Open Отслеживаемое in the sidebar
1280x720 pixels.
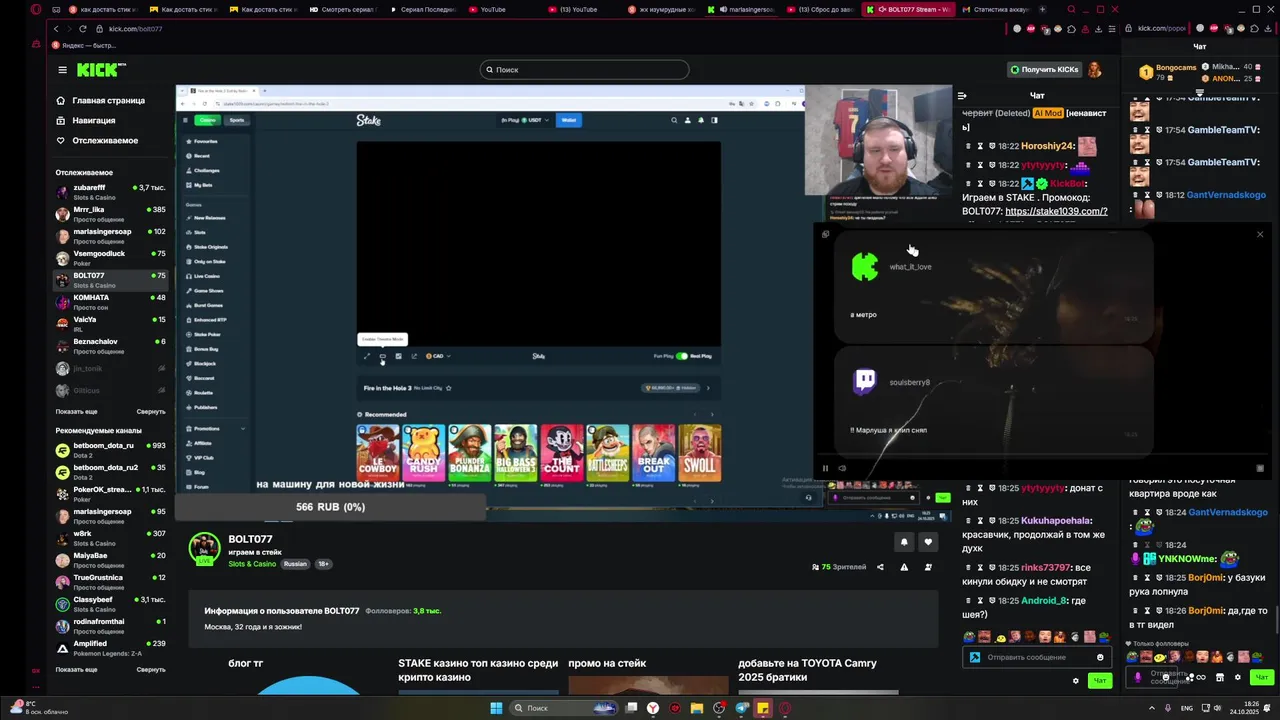click(x=97, y=140)
